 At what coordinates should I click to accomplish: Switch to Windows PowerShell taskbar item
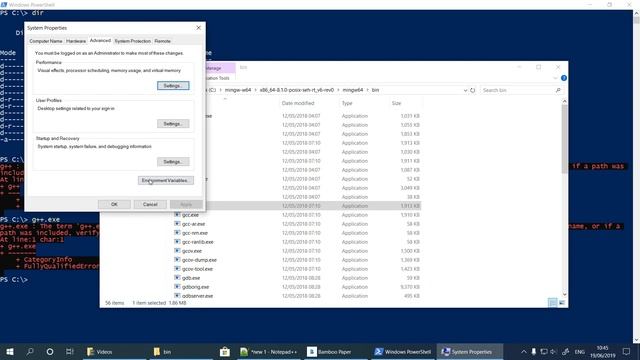click(403, 351)
